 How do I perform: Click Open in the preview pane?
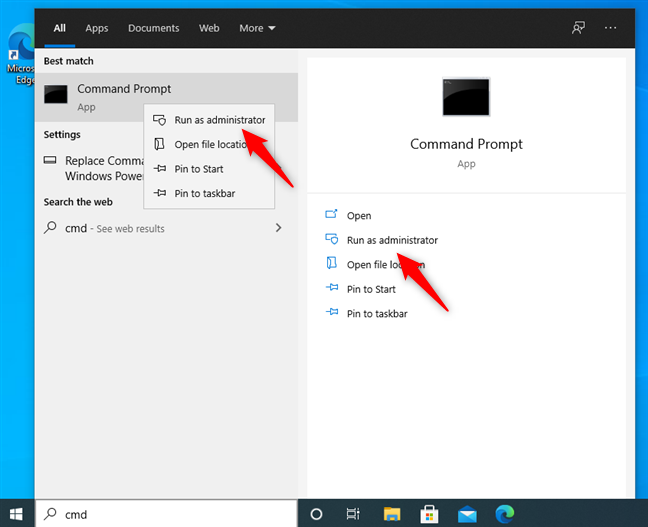359,216
